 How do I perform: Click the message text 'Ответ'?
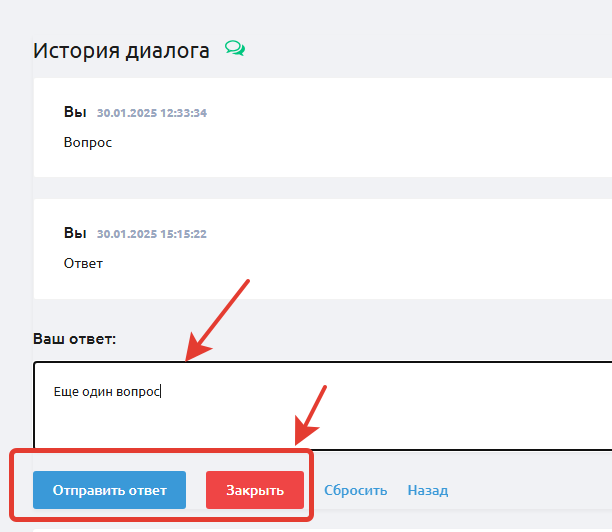click(x=83, y=263)
